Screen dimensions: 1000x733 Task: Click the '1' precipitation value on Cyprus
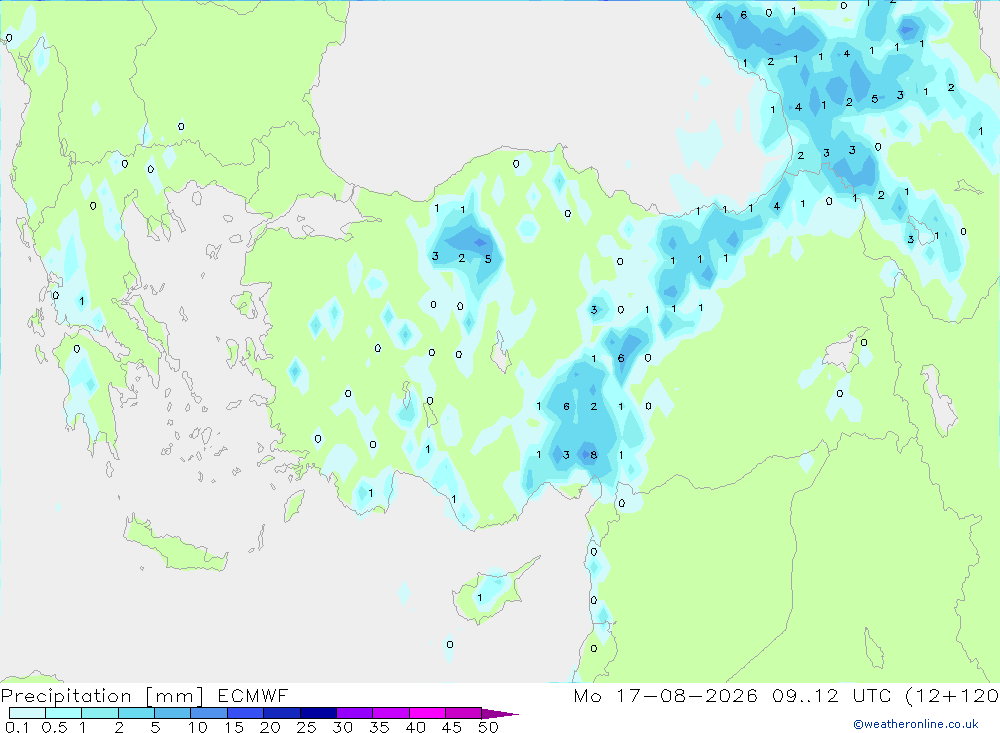point(480,598)
